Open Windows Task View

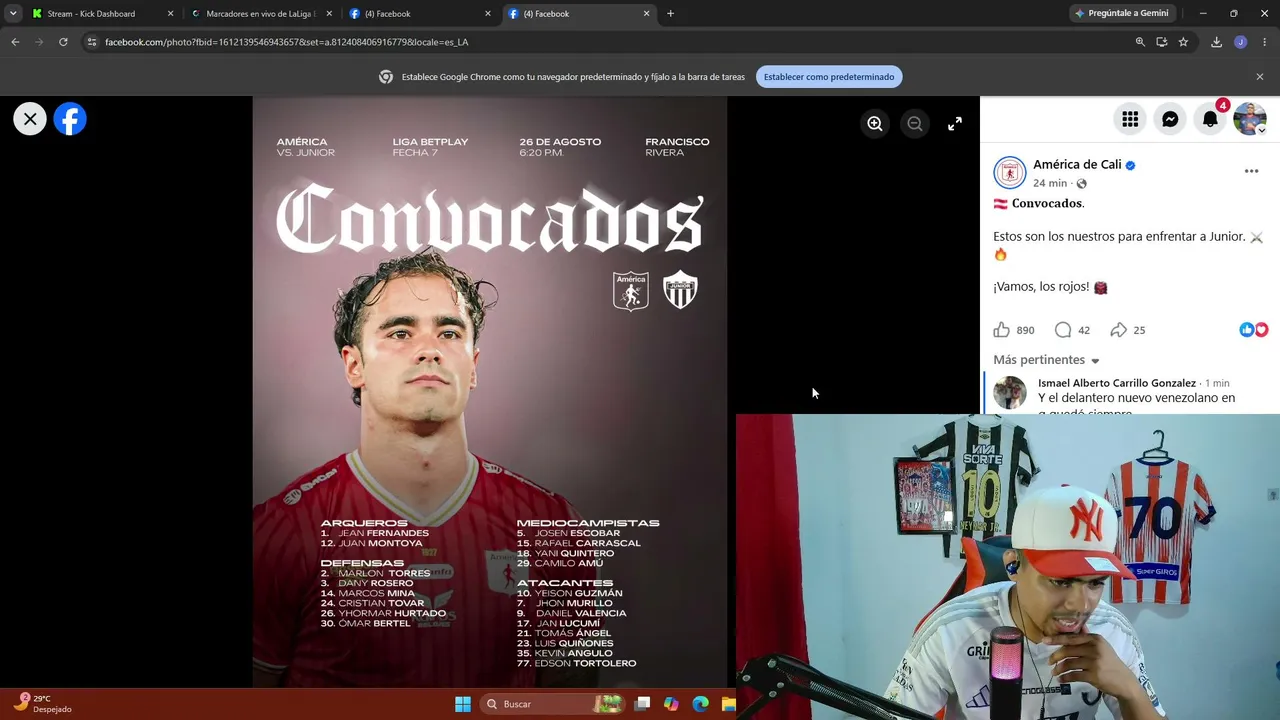coord(642,704)
